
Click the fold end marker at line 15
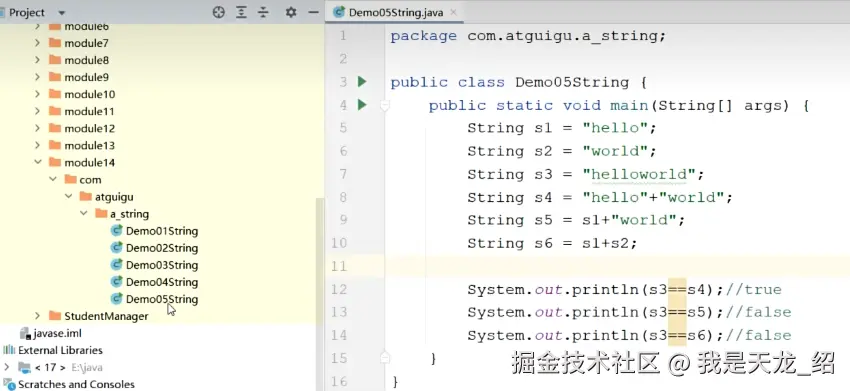click(385, 357)
